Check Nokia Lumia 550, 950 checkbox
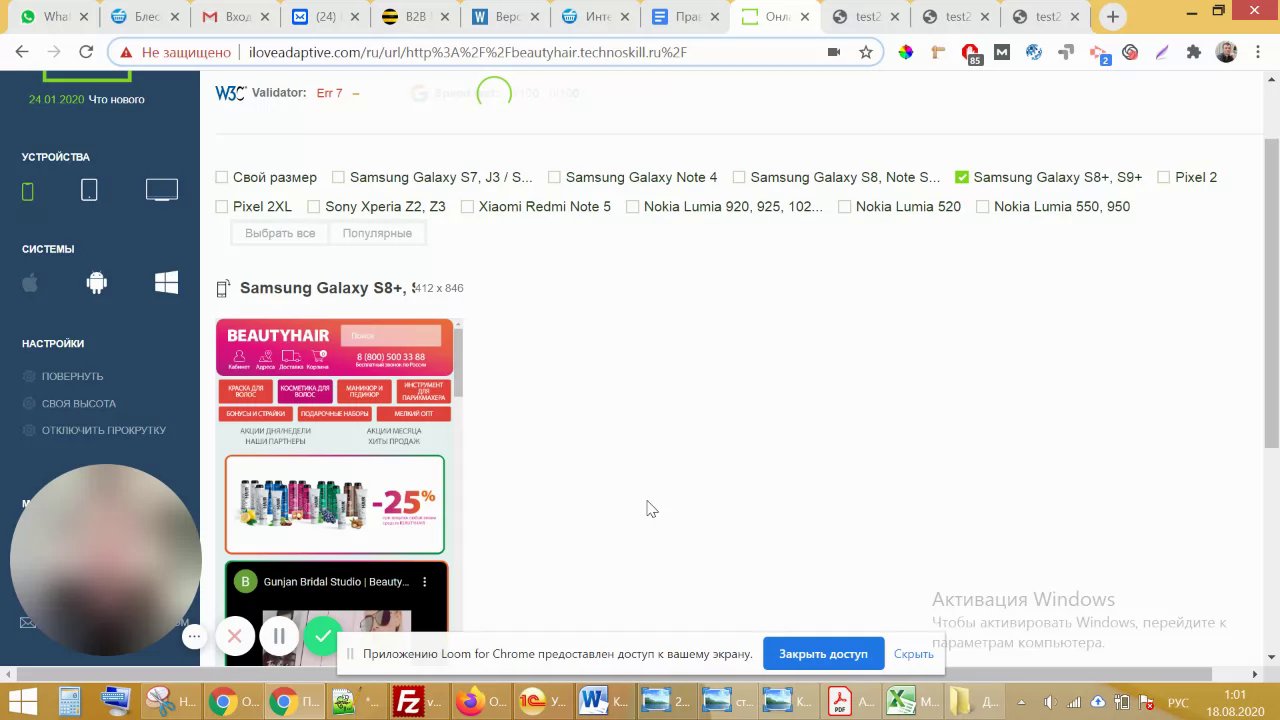Image resolution: width=1280 pixels, height=720 pixels. [x=983, y=206]
